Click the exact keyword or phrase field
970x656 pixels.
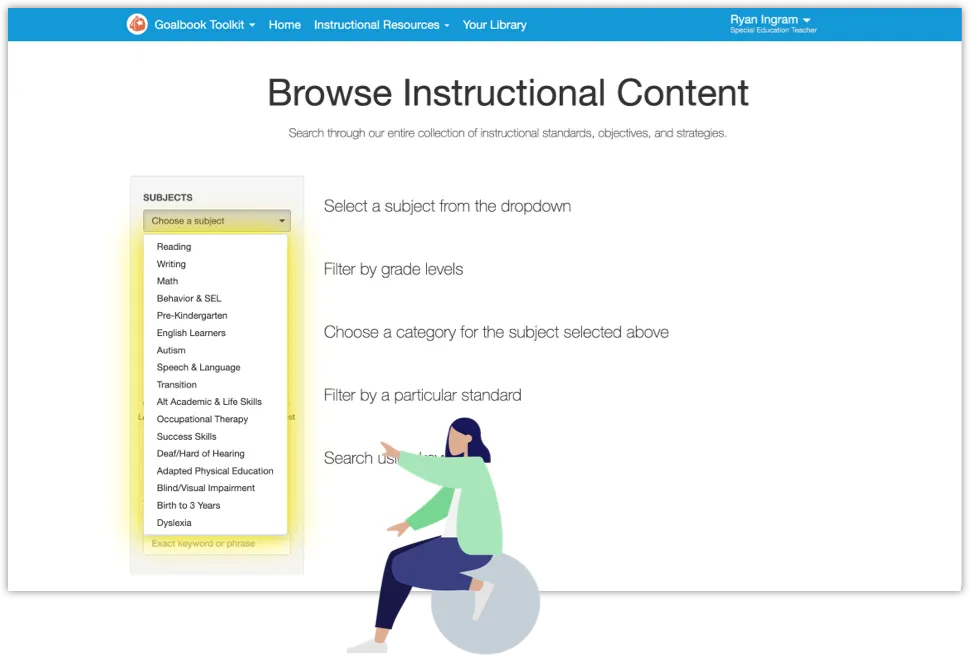pos(216,544)
